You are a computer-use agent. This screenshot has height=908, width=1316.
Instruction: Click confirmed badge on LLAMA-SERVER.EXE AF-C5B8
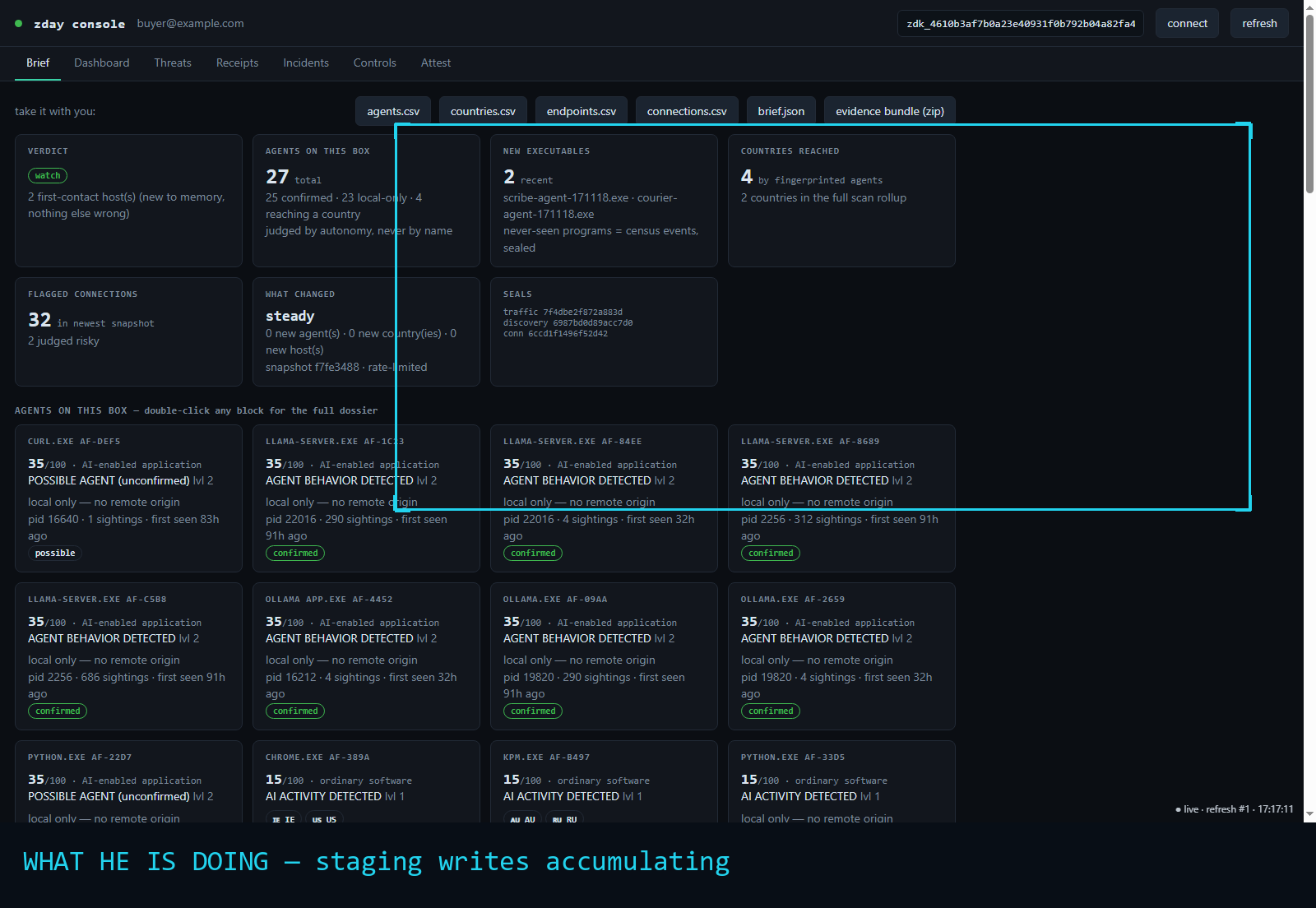[58, 711]
